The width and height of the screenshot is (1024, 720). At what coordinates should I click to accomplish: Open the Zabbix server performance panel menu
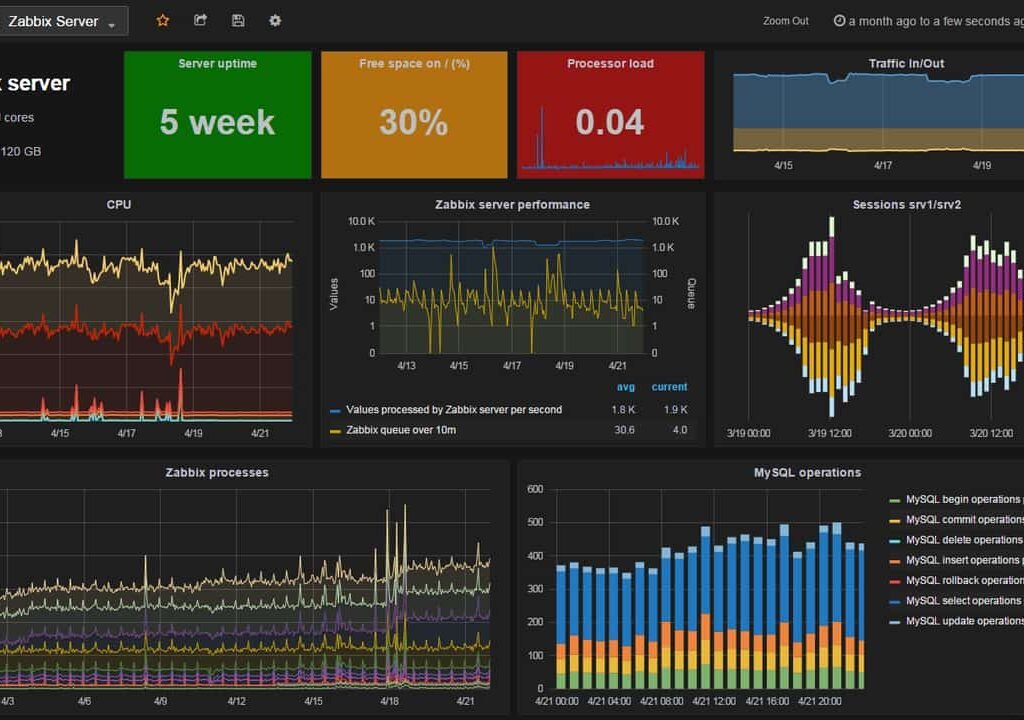(x=512, y=204)
